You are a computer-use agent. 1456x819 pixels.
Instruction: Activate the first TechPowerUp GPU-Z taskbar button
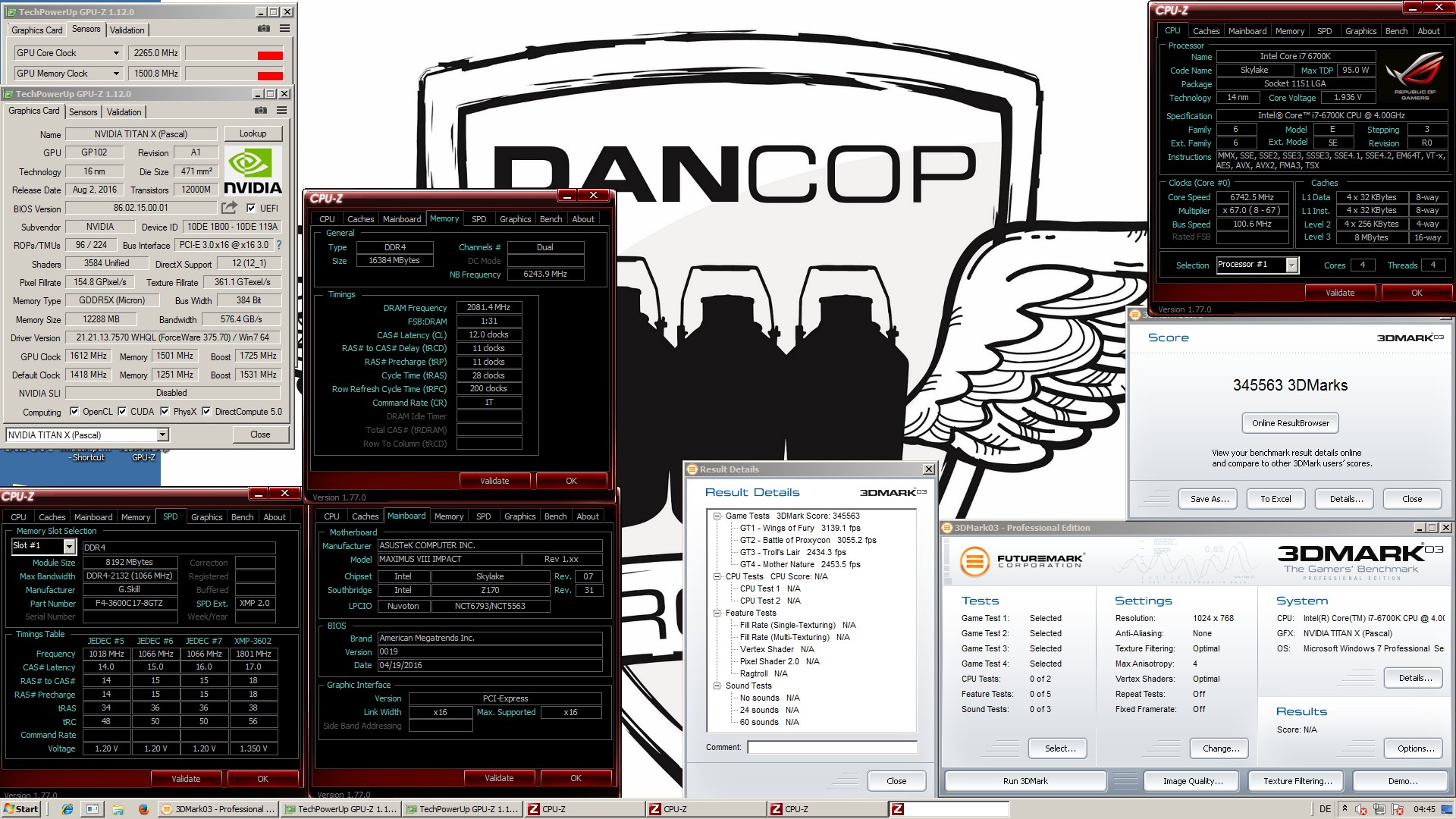tap(340, 809)
